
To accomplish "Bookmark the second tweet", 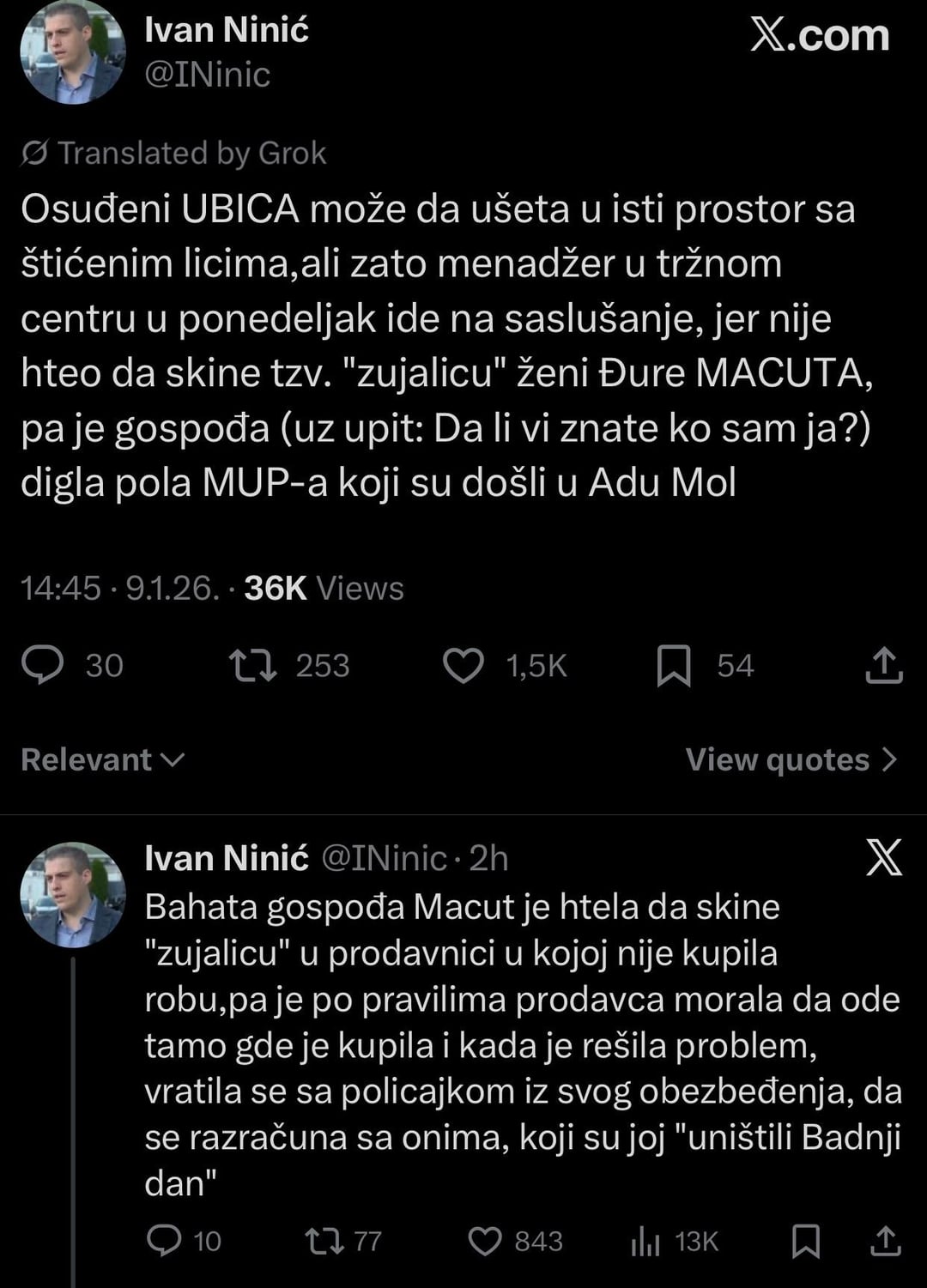I will (805, 1241).
